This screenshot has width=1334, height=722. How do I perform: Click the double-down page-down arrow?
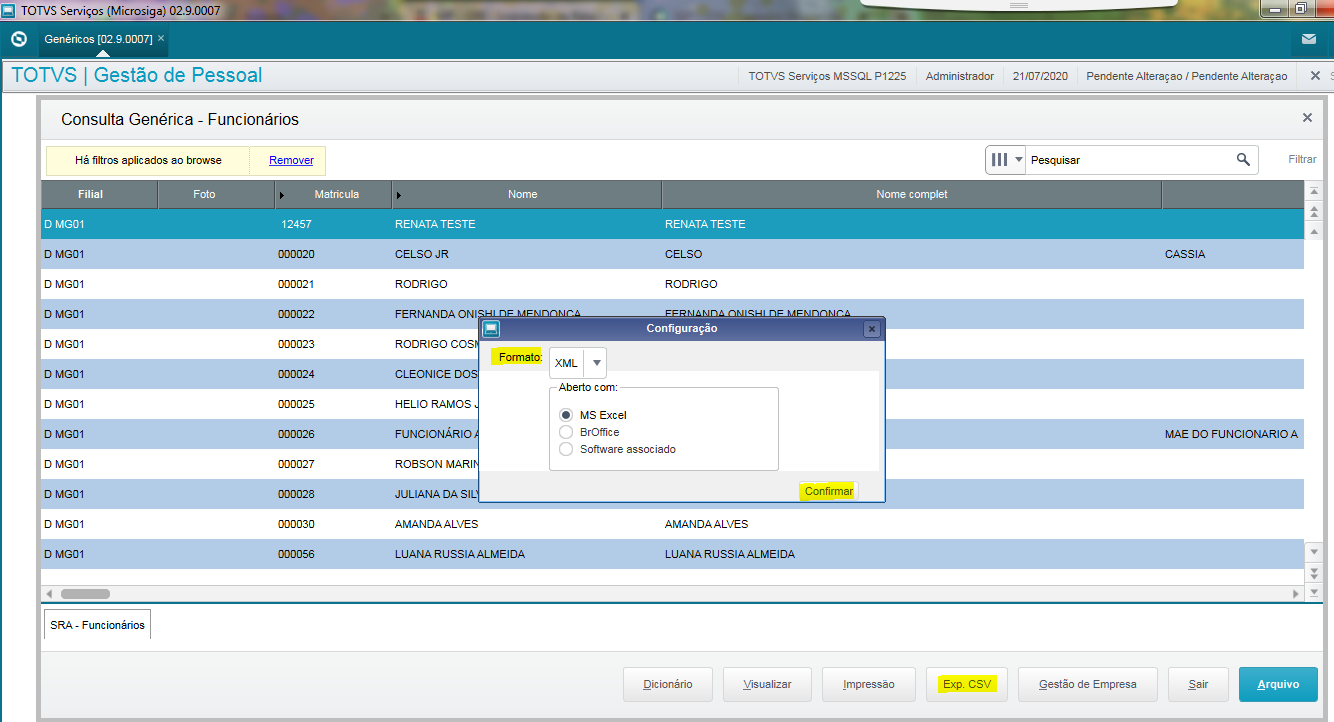click(1314, 572)
